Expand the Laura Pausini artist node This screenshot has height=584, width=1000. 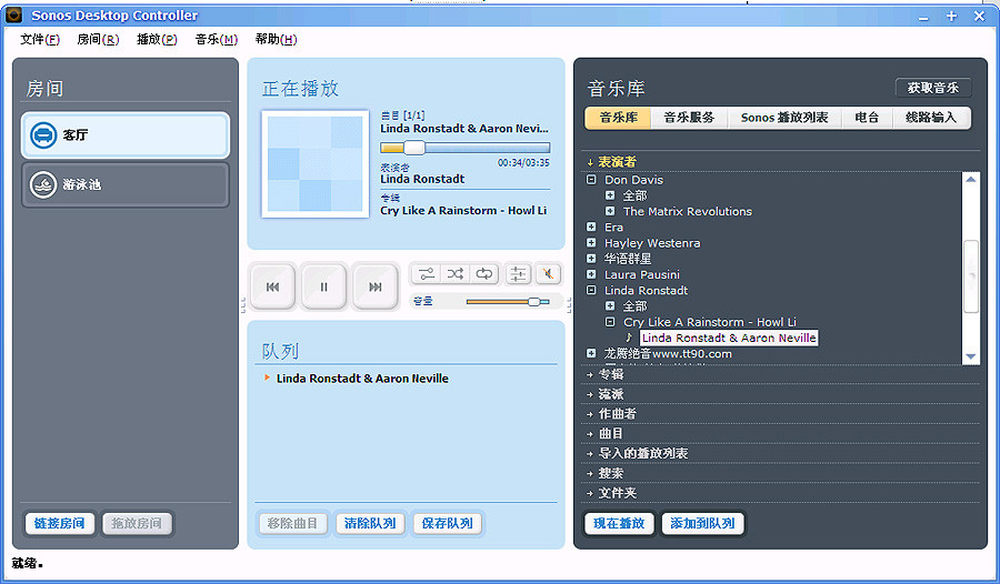click(x=591, y=274)
